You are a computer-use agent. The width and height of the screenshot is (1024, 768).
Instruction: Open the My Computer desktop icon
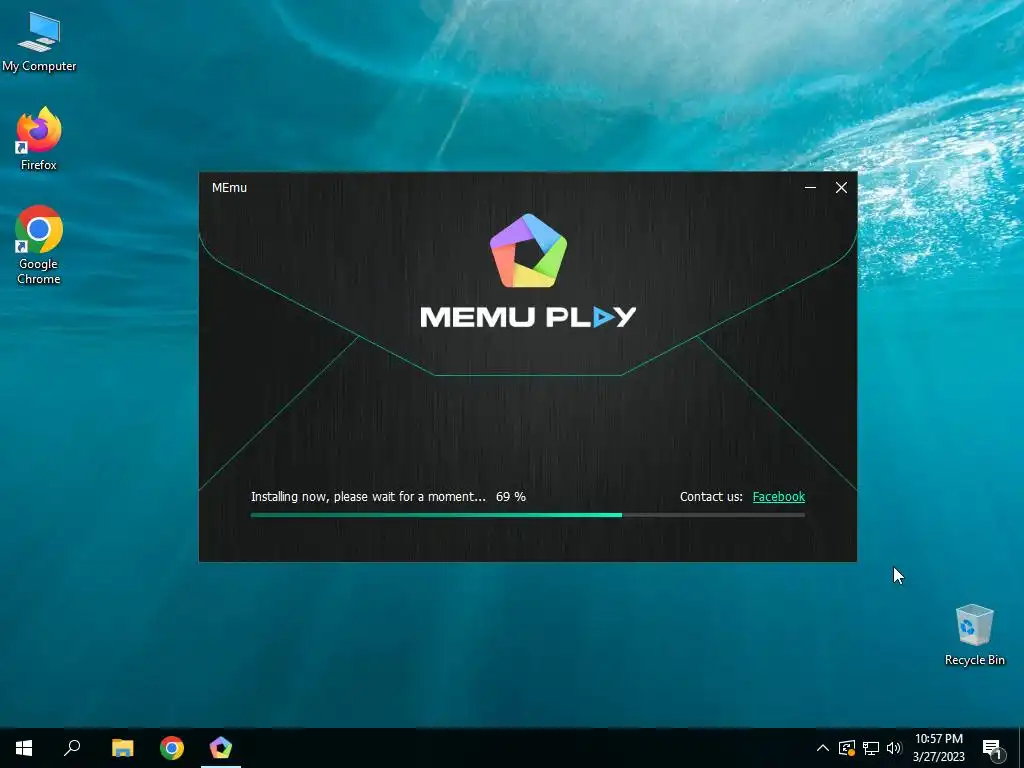[x=39, y=42]
